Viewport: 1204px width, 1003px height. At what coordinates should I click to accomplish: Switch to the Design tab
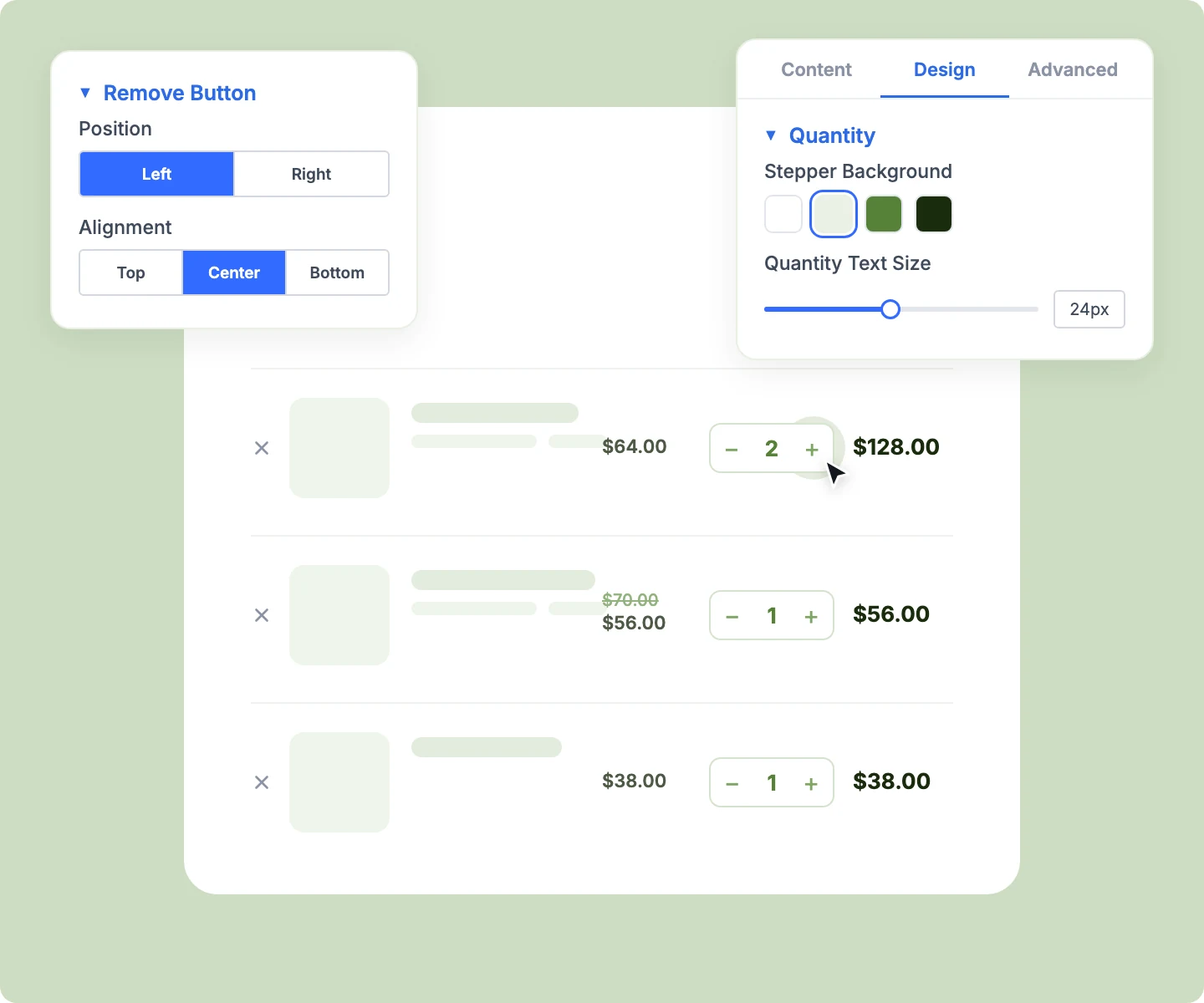click(x=945, y=69)
